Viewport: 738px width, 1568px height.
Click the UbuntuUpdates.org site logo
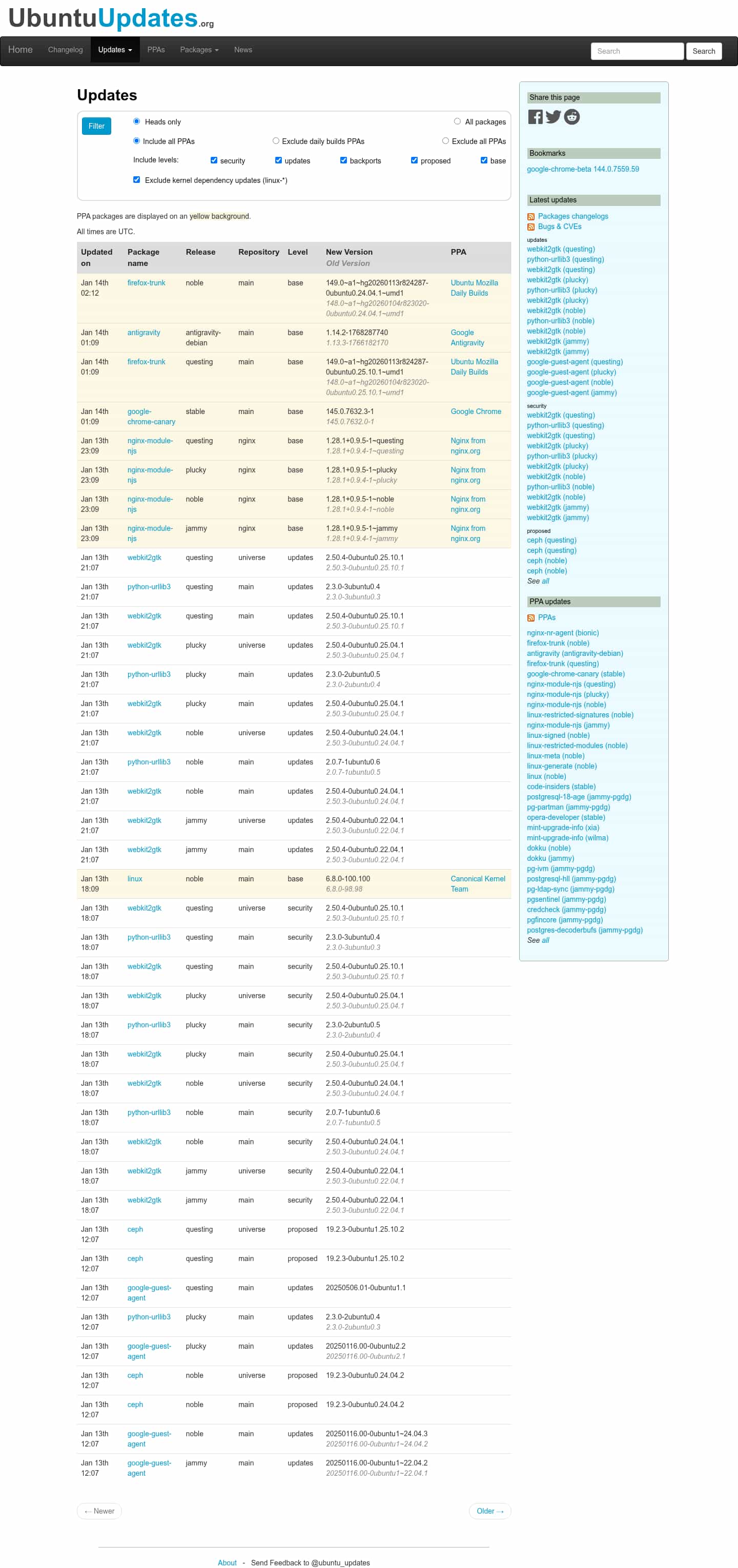[x=111, y=18]
